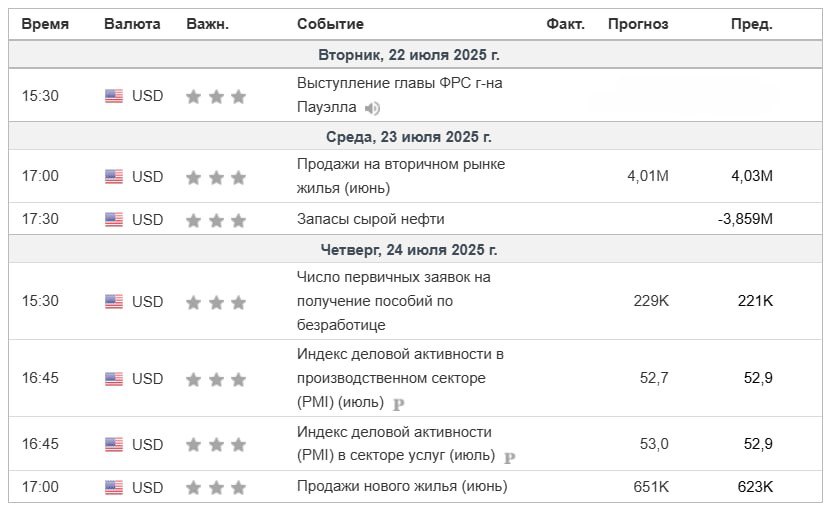Click the preliminary P icon for manufacturing PMI
The height and width of the screenshot is (509, 829).
coord(399,404)
